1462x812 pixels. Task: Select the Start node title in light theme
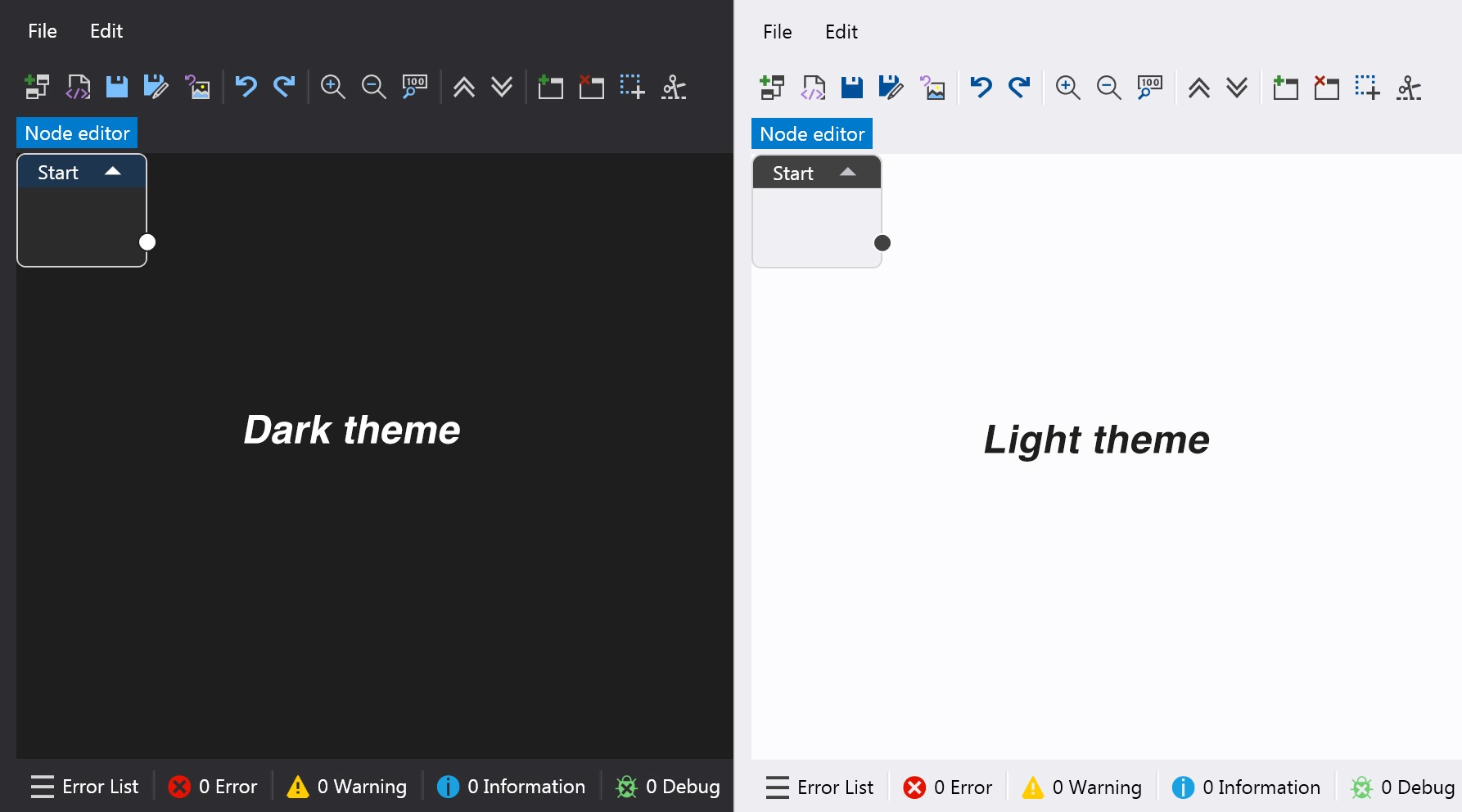pyautogui.click(x=793, y=174)
